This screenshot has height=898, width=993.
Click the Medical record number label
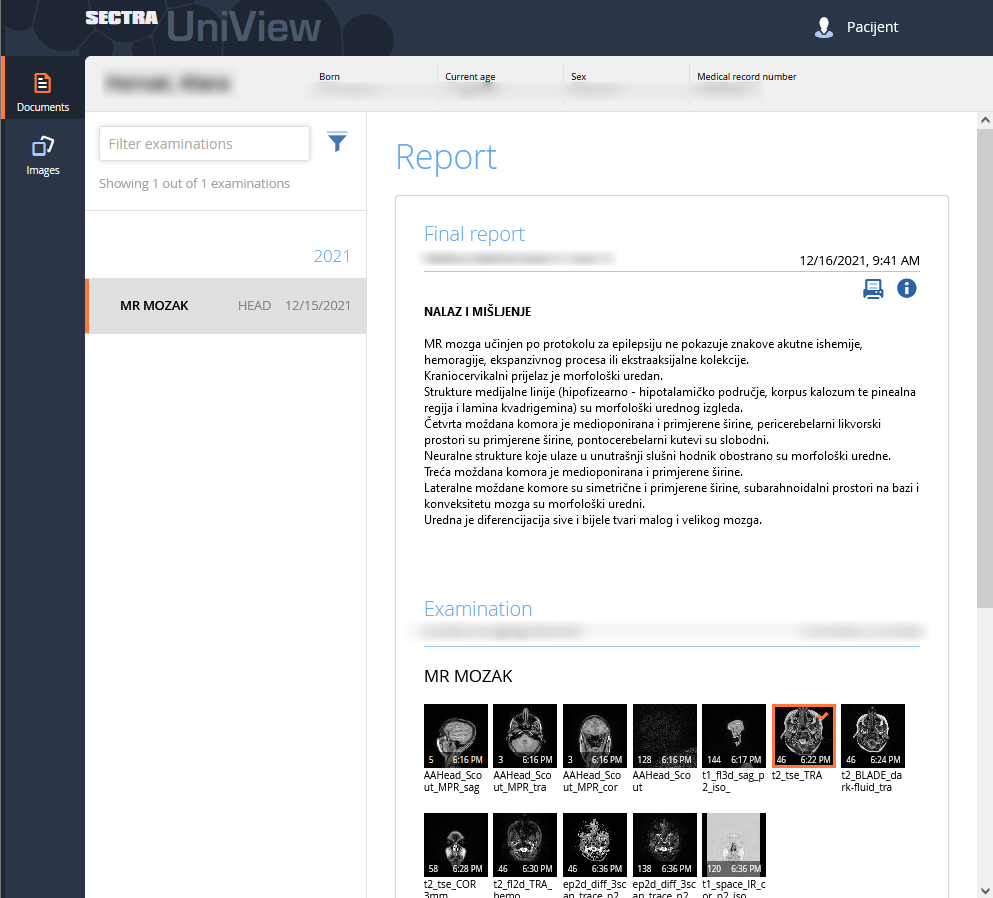coord(747,77)
